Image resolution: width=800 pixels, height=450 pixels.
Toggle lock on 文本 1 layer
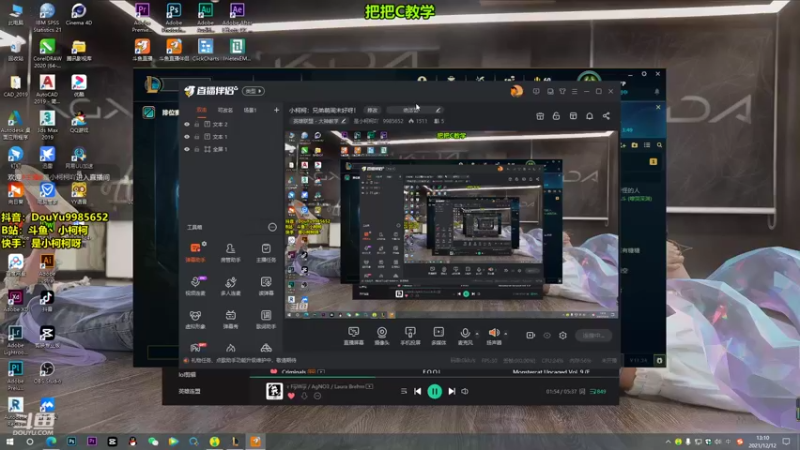[x=196, y=137]
